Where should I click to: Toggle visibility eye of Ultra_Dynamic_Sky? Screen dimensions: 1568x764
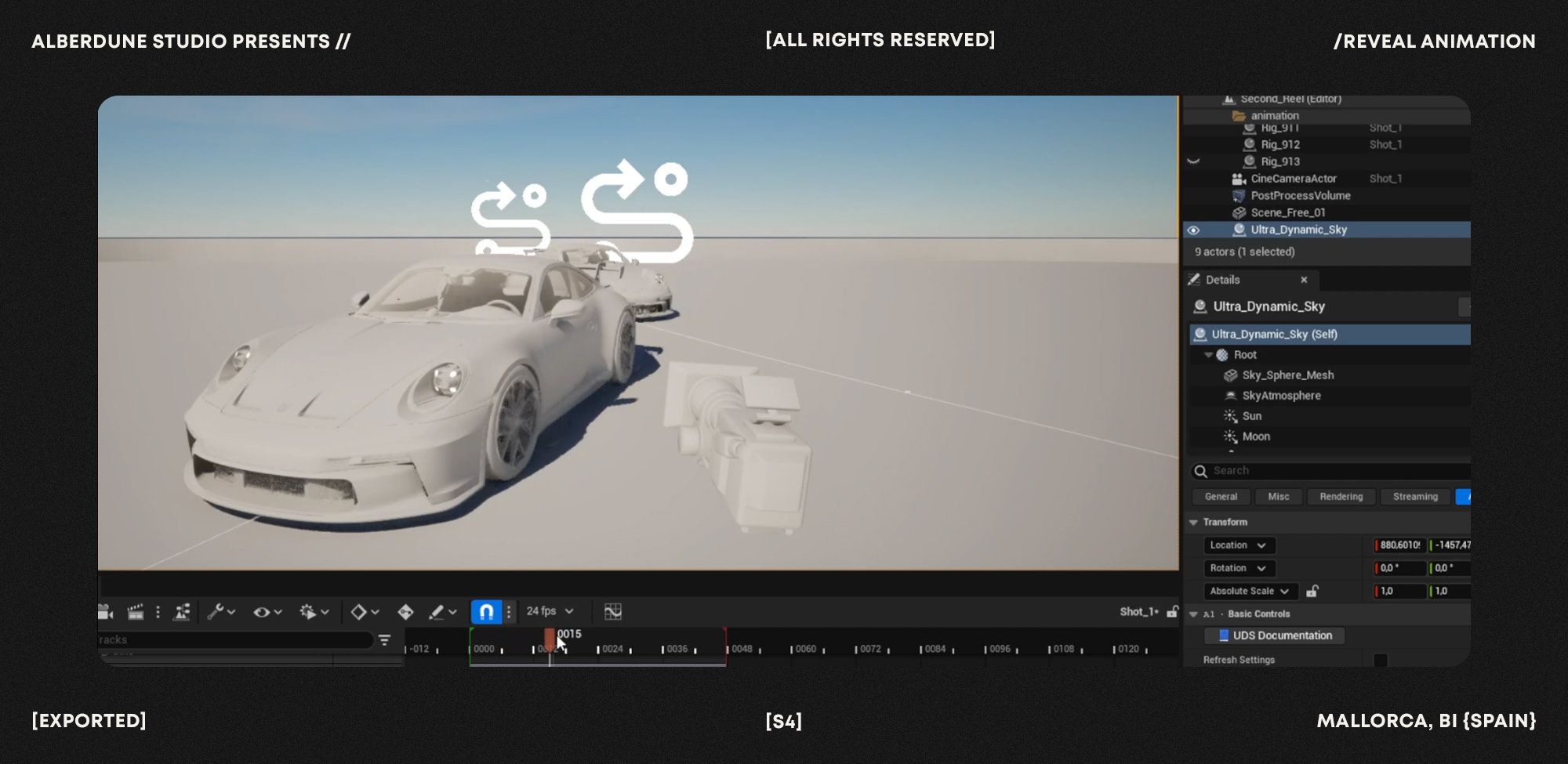1193,230
